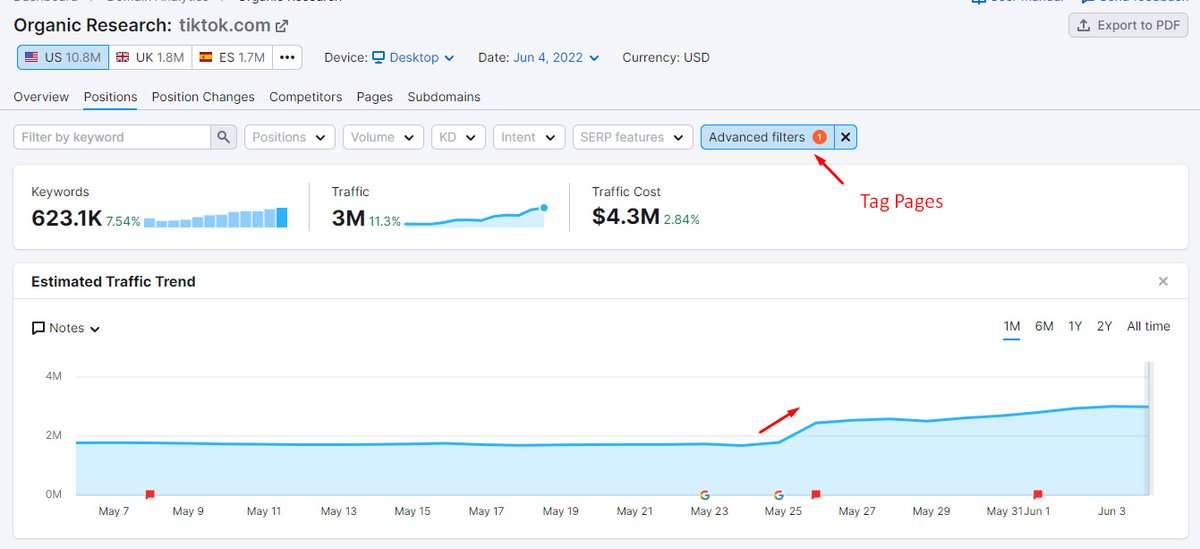Select the 2Y time range
This screenshot has width=1200, height=549.
[x=1104, y=326]
